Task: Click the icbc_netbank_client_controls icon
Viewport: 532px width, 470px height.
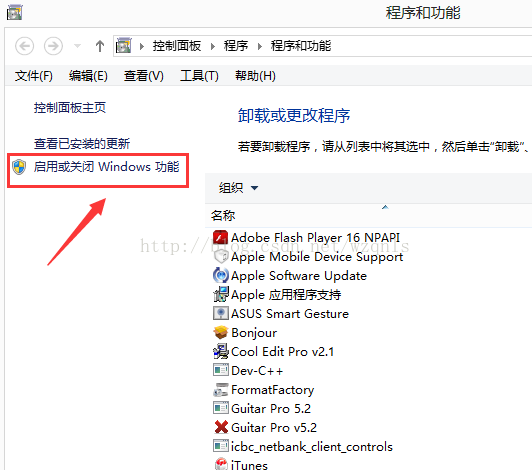Action: 221,446
